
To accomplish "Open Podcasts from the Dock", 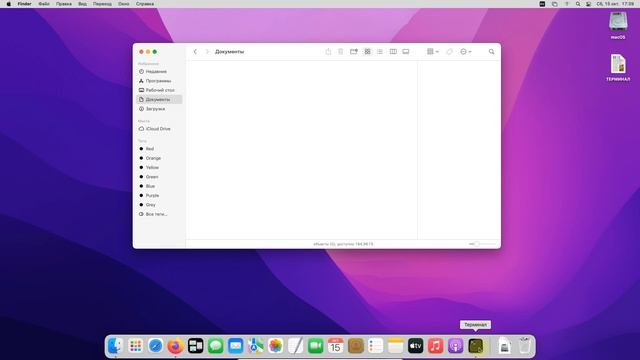I will click(x=456, y=346).
